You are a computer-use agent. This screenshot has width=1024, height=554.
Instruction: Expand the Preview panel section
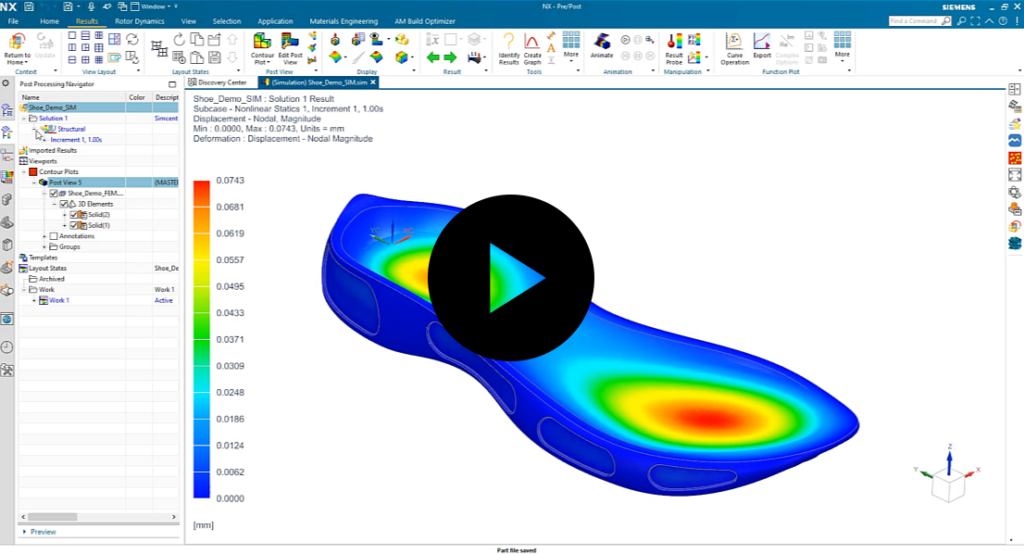[24, 532]
